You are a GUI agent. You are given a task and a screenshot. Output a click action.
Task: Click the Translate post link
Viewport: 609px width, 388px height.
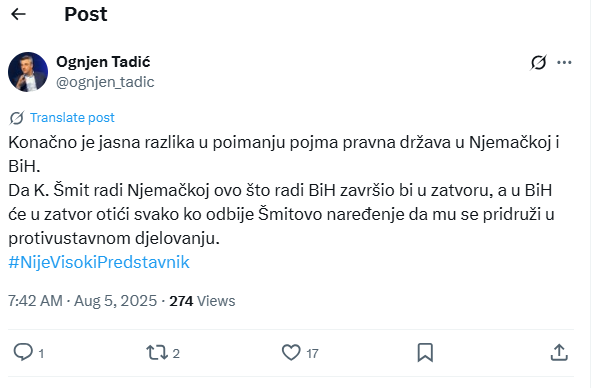[x=72, y=117]
